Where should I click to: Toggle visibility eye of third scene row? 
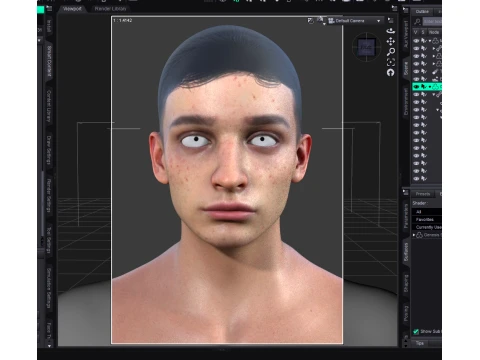(x=416, y=56)
